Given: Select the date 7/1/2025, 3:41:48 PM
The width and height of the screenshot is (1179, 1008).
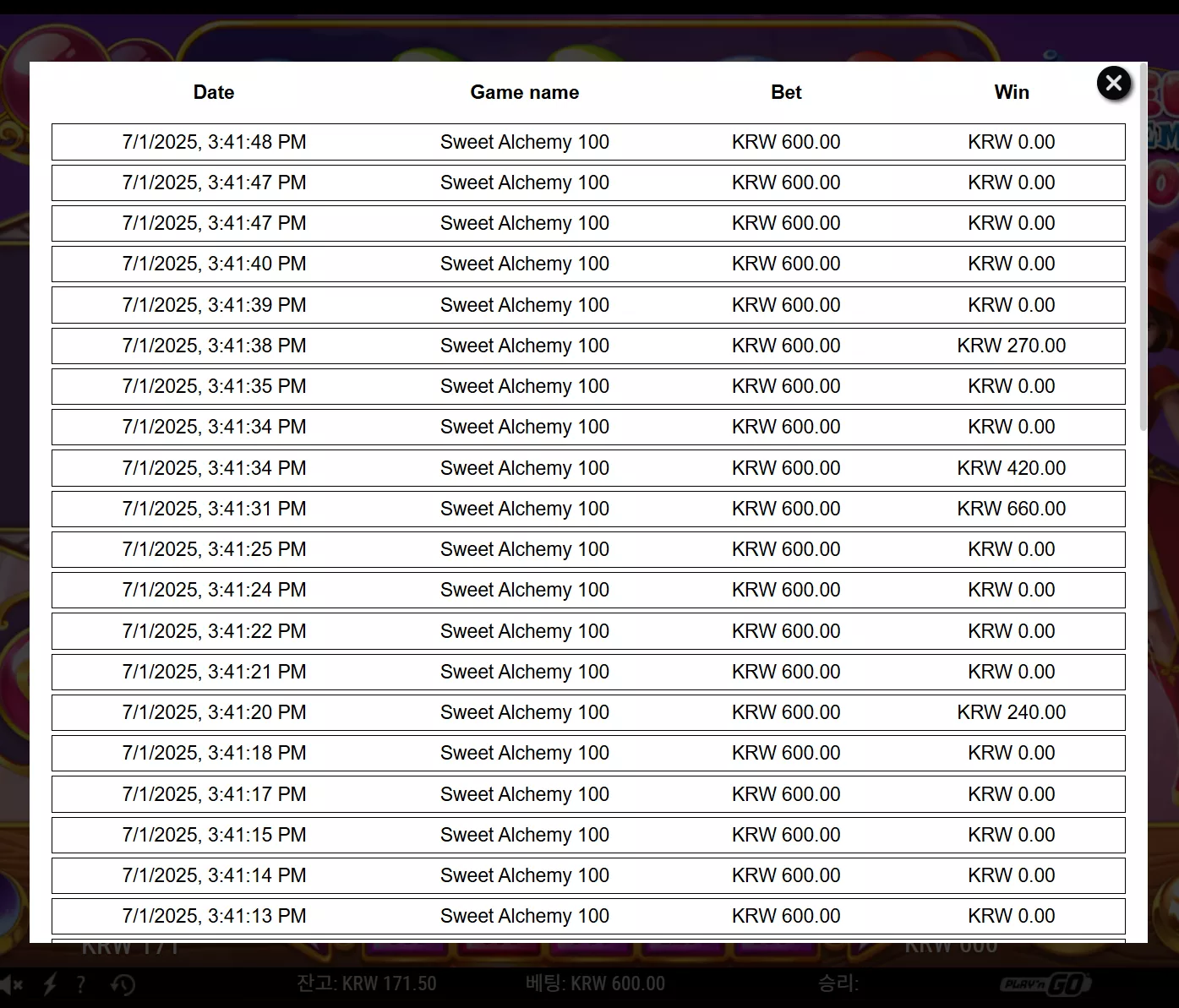Looking at the screenshot, I should pyautogui.click(x=214, y=142).
